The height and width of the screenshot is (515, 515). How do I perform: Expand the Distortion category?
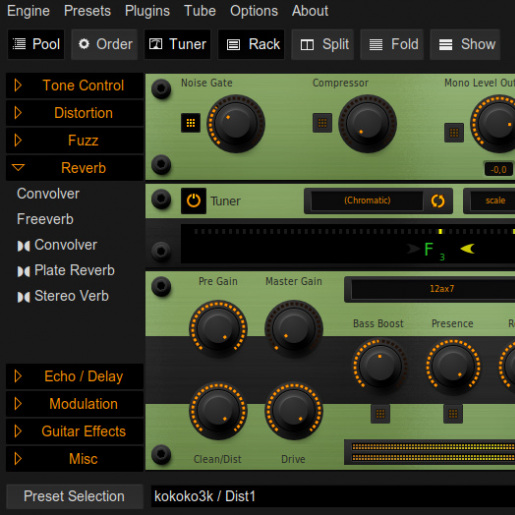[75, 113]
